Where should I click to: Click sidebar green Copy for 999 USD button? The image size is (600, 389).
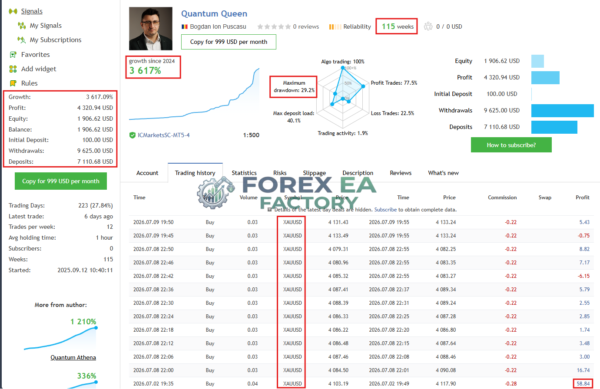pos(60,181)
